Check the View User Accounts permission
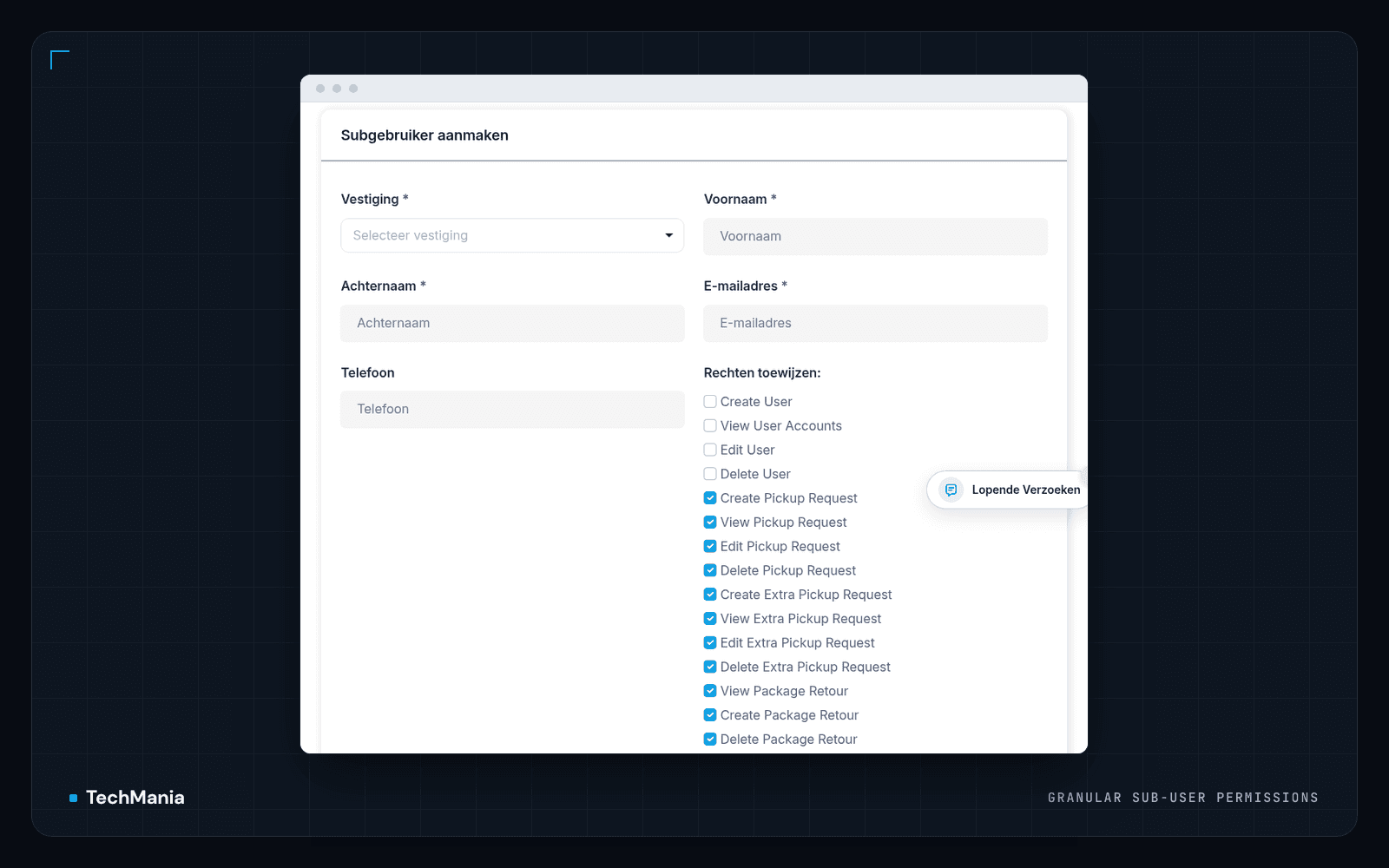 (x=710, y=425)
